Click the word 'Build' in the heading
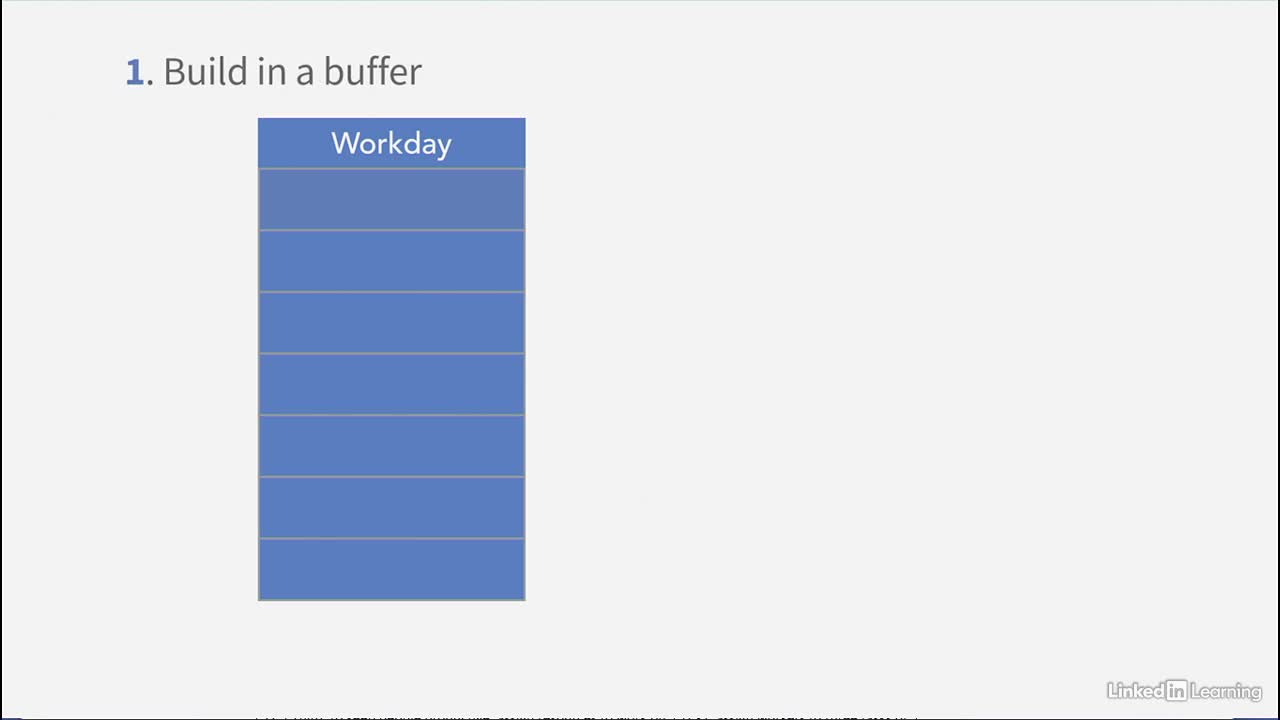This screenshot has height=720, width=1280. point(203,72)
